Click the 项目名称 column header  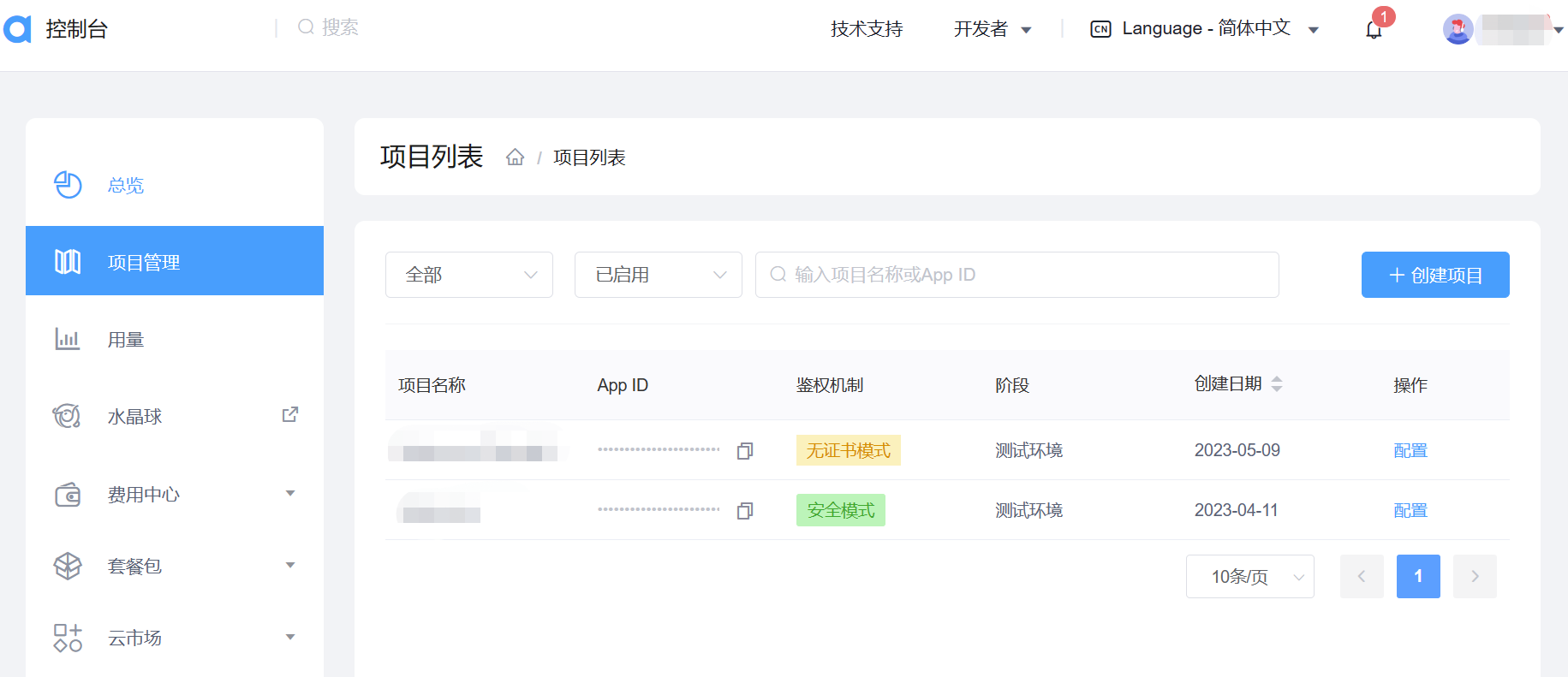(x=432, y=385)
